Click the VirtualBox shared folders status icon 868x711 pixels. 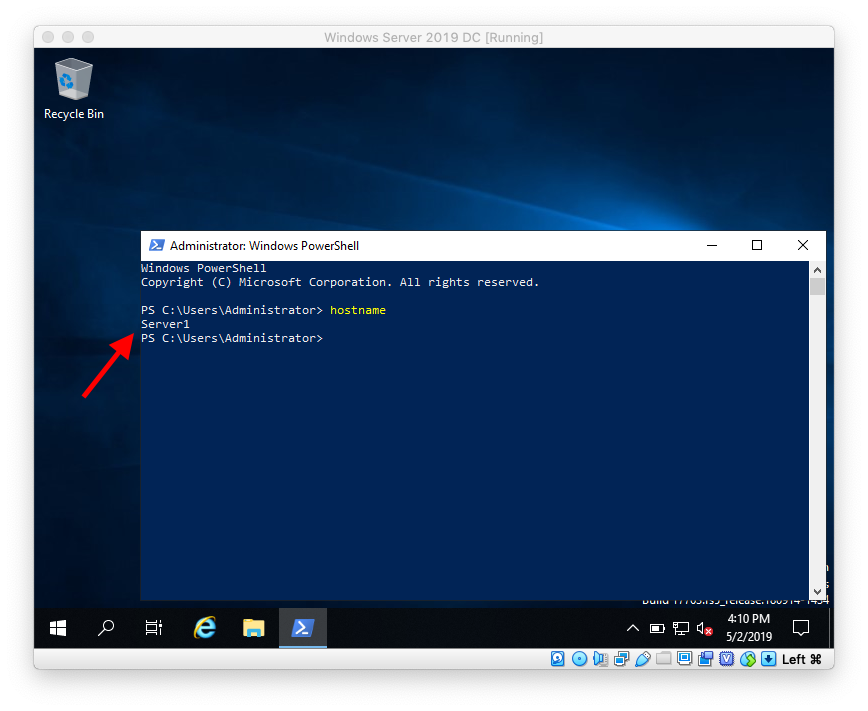point(665,659)
